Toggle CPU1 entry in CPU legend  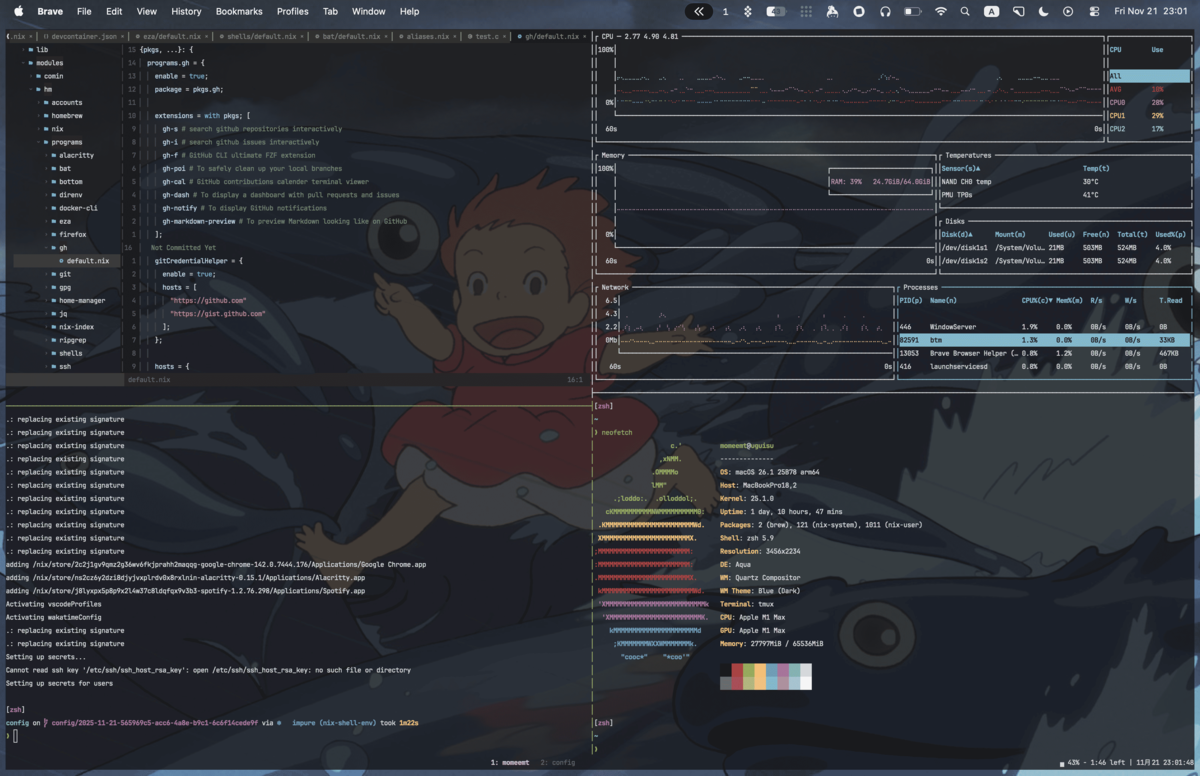(x=1150, y=115)
